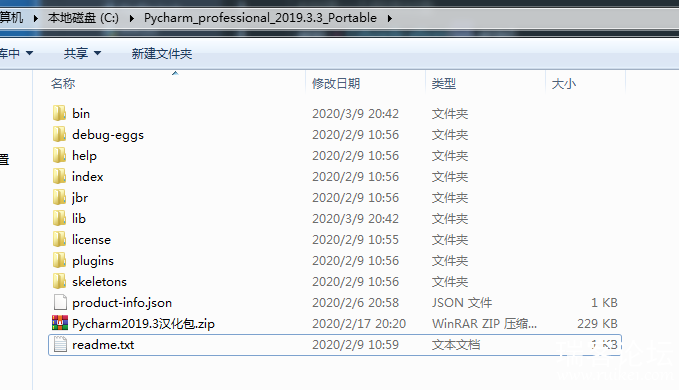Open the 共享 dropdown menu
The image size is (679, 390).
[82, 53]
